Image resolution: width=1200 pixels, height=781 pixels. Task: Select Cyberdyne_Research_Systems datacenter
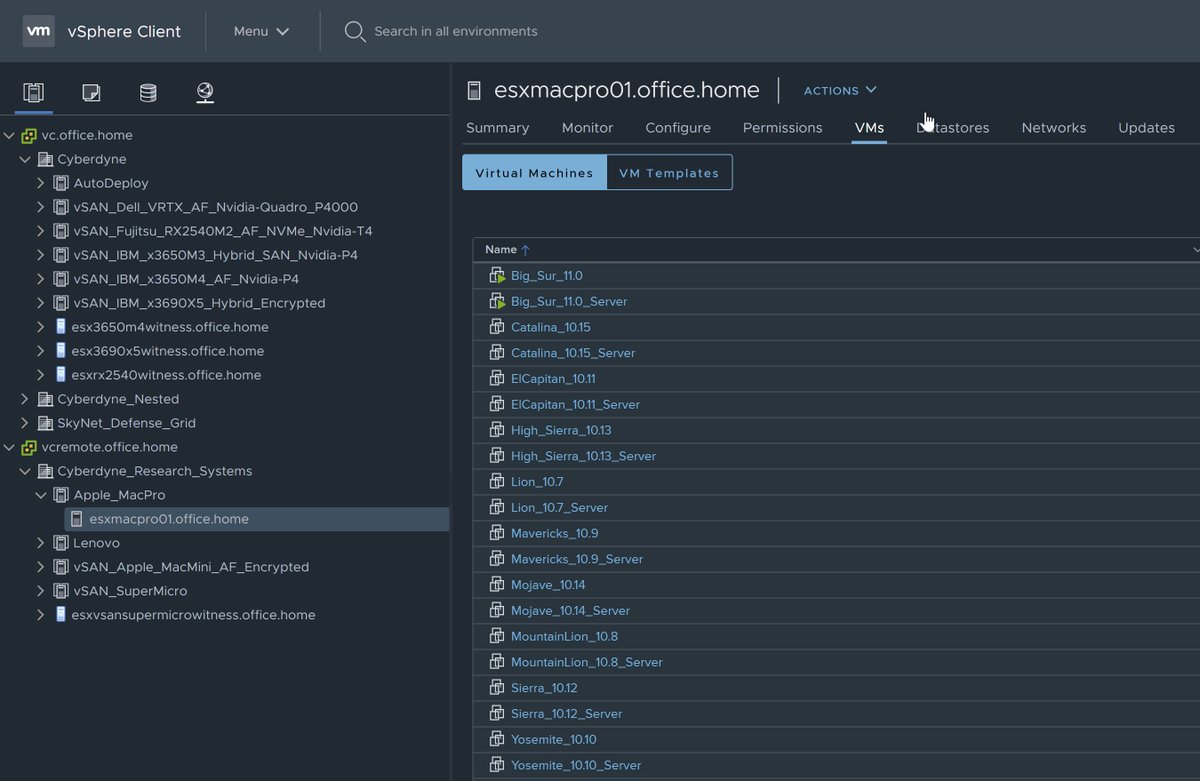(x=155, y=471)
